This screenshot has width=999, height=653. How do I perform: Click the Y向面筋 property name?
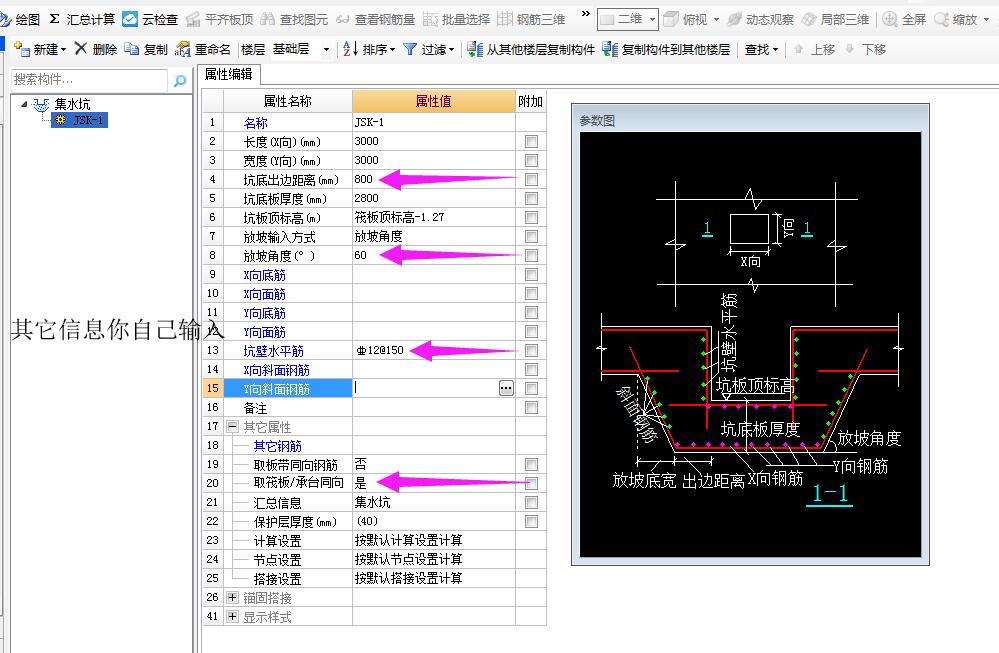[264, 332]
